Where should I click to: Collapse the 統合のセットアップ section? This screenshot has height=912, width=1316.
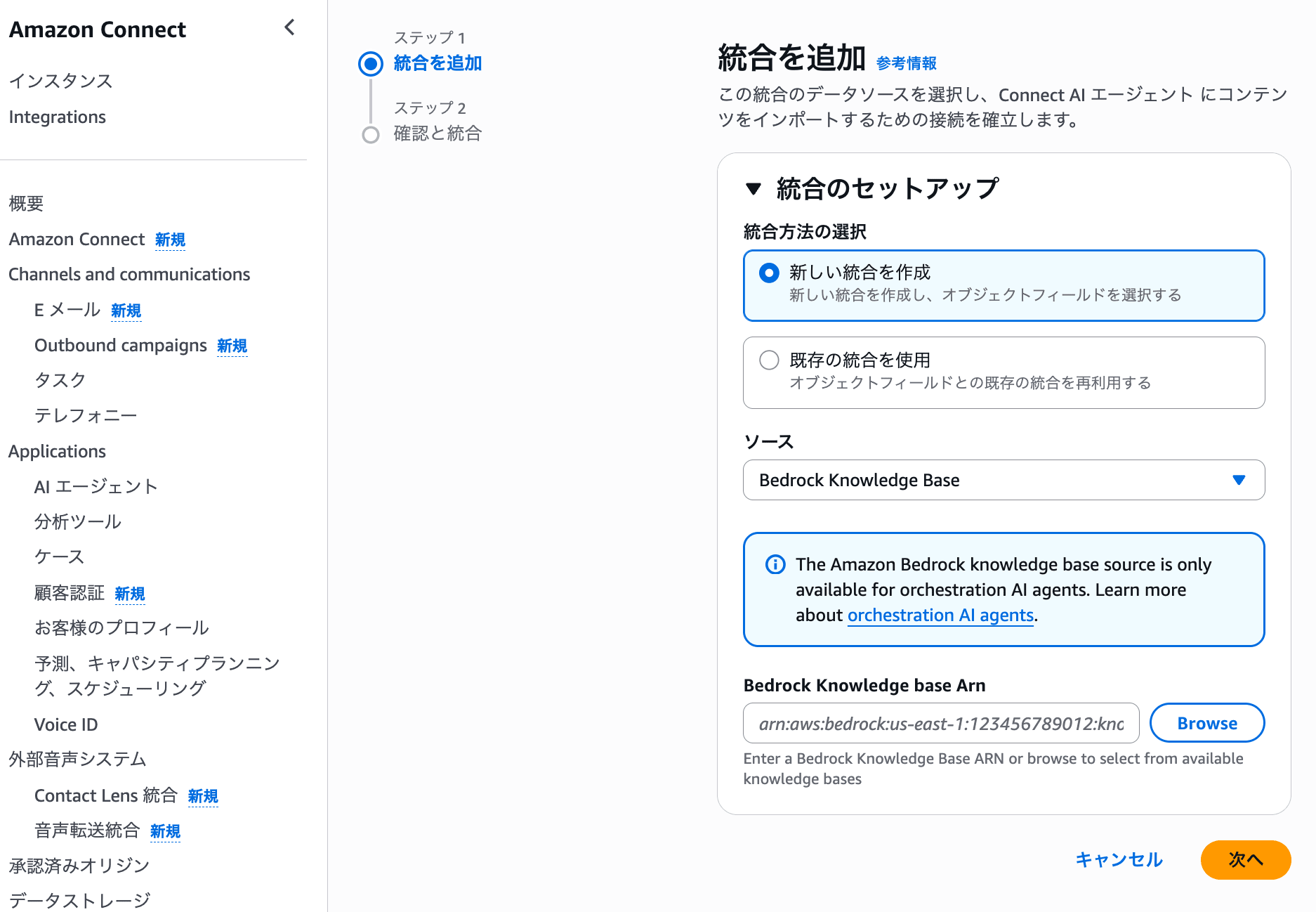(x=754, y=188)
